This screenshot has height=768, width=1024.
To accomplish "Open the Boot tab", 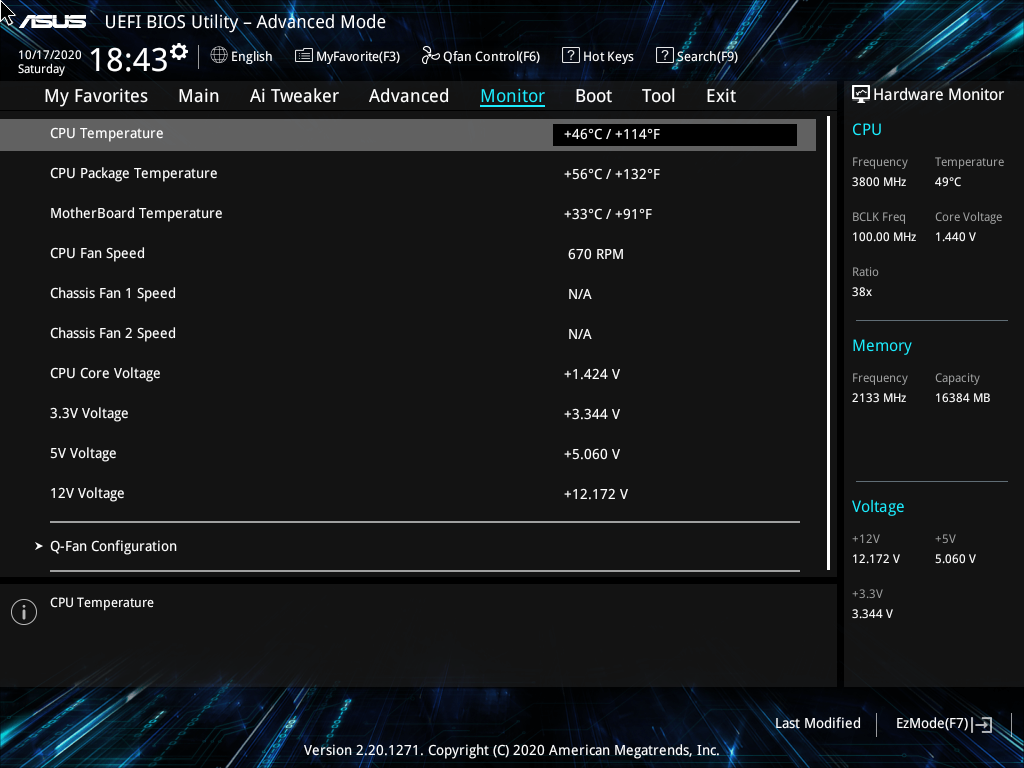I will pyautogui.click(x=593, y=96).
